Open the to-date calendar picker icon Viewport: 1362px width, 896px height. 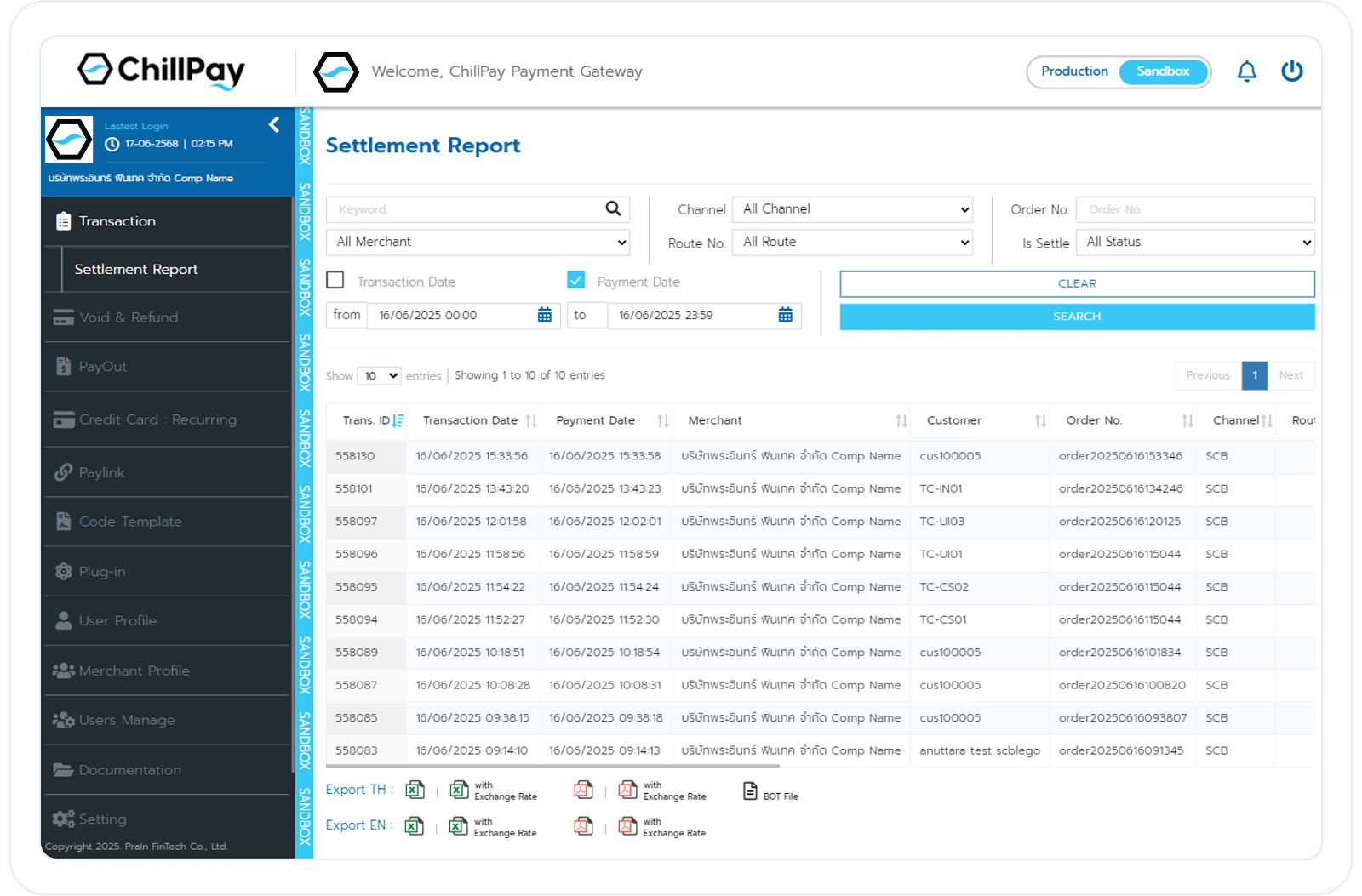785,316
